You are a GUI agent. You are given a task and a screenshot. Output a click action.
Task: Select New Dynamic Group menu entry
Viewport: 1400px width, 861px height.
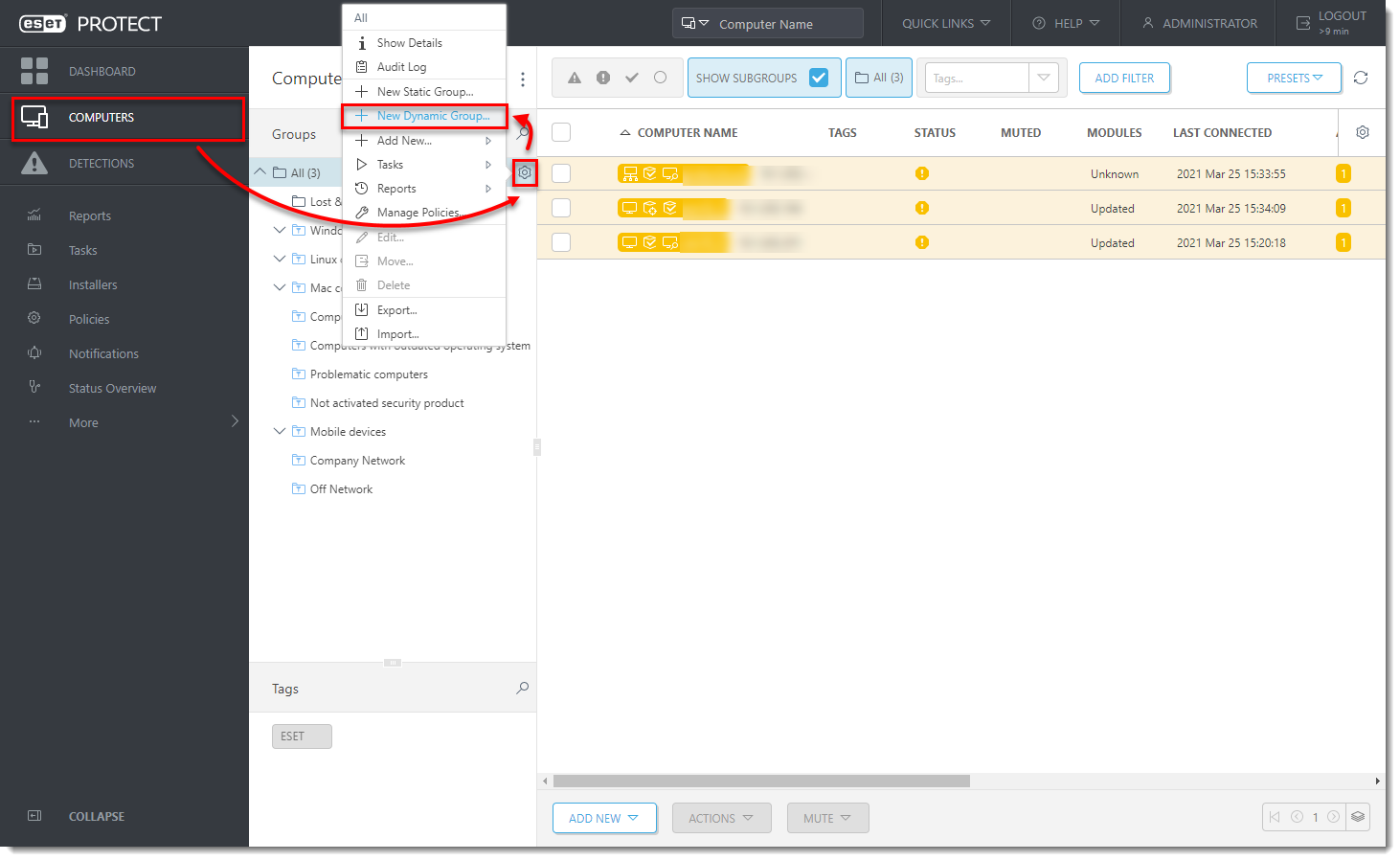[424, 116]
